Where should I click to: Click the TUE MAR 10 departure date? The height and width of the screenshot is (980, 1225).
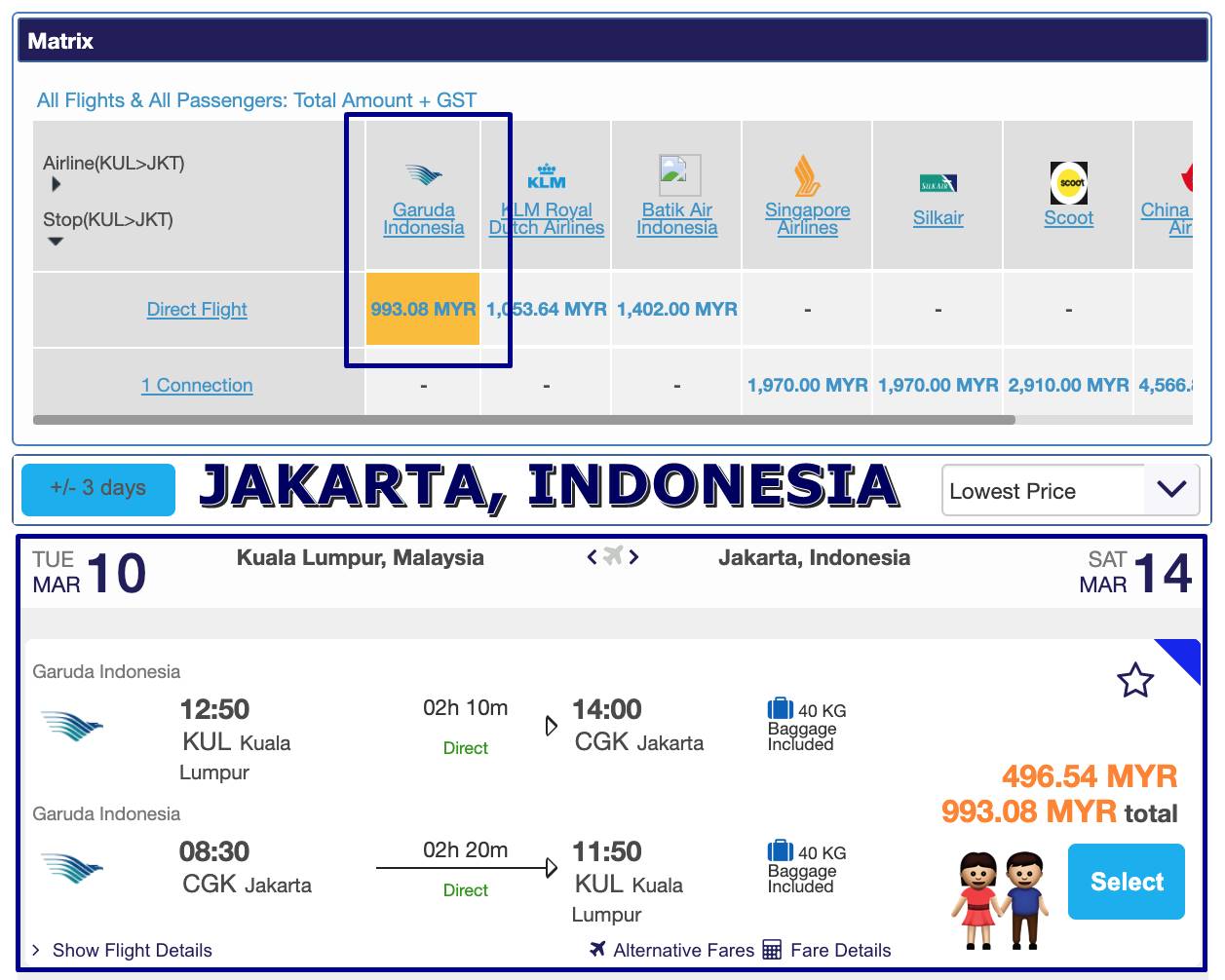[90, 572]
